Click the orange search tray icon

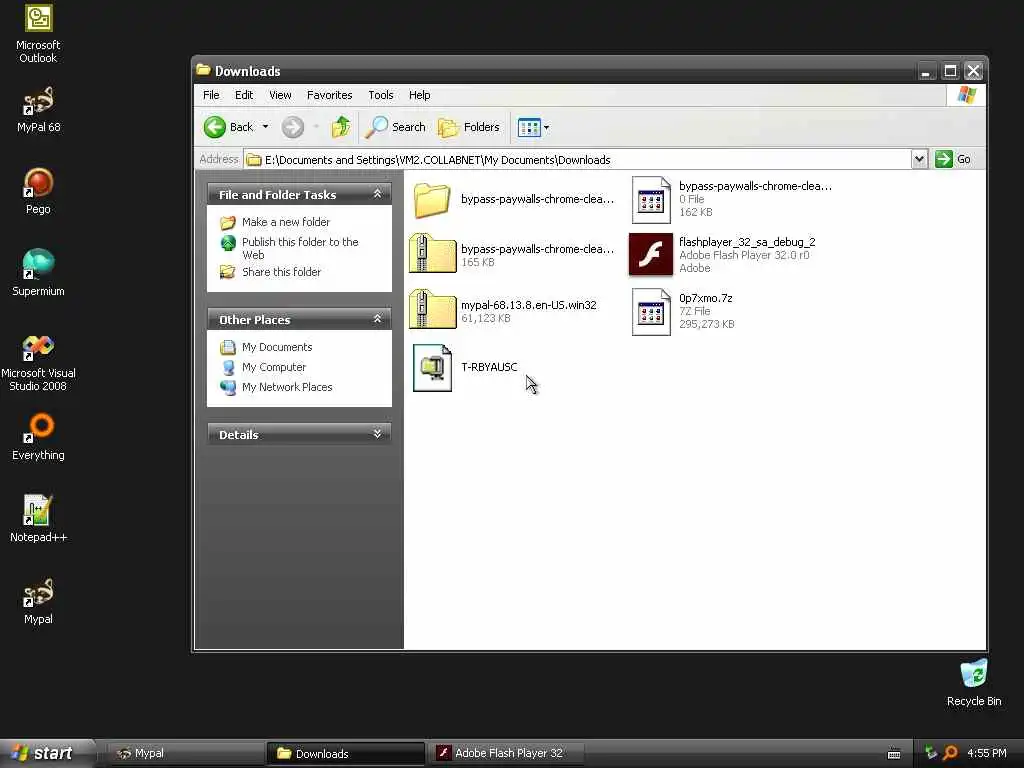950,753
